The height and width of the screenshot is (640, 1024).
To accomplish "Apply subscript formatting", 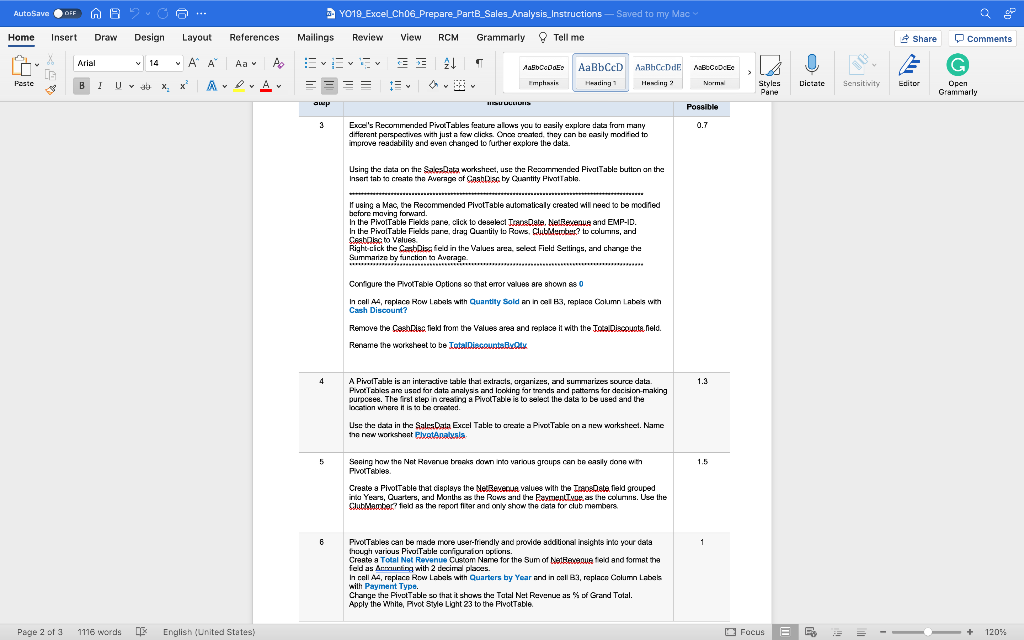I will click(x=162, y=85).
